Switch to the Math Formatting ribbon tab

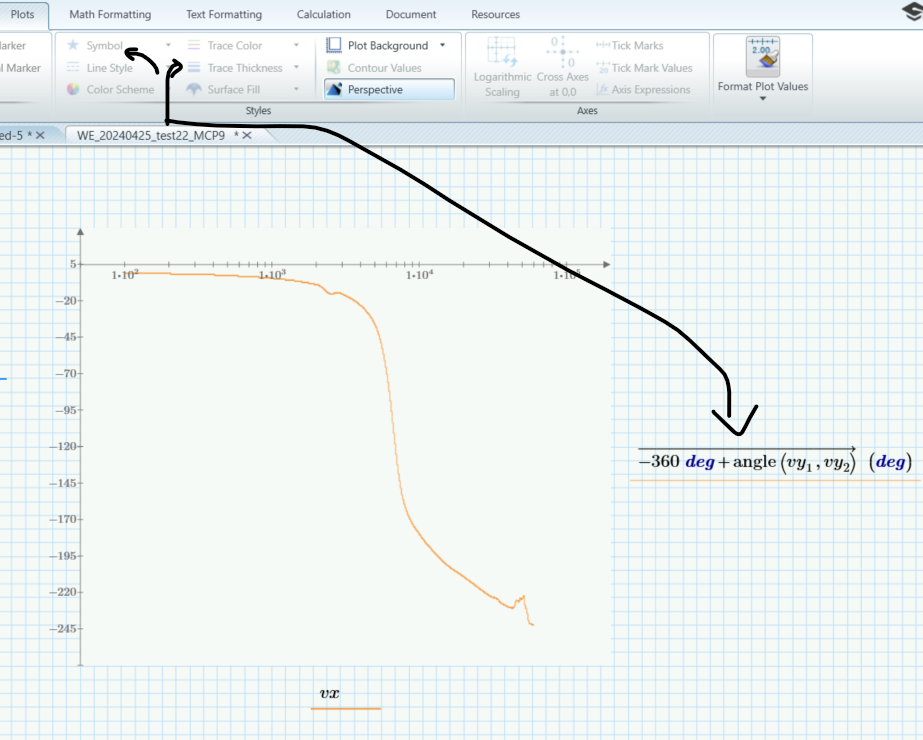pos(108,14)
